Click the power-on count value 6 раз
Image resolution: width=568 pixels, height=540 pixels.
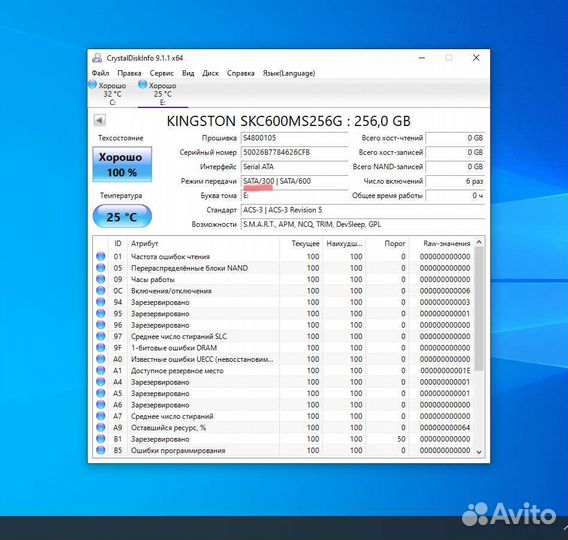click(455, 181)
